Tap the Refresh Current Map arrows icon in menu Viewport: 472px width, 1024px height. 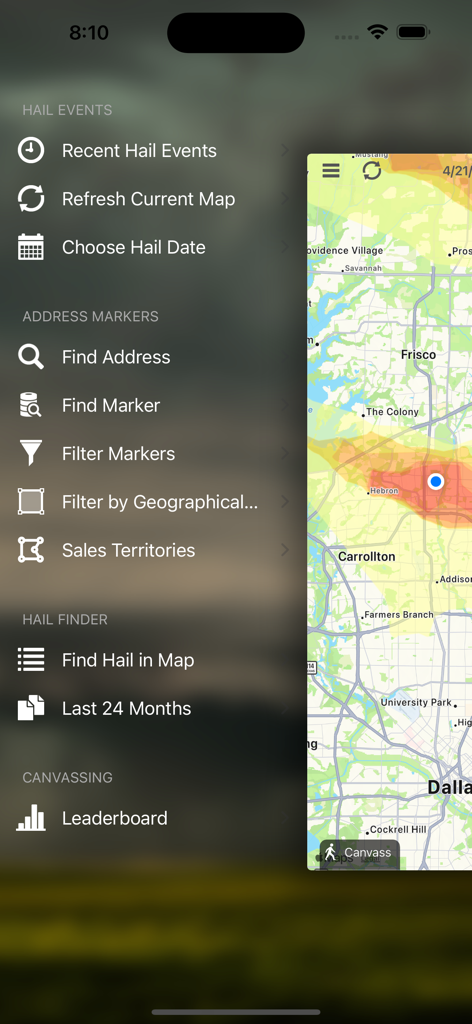click(31, 199)
